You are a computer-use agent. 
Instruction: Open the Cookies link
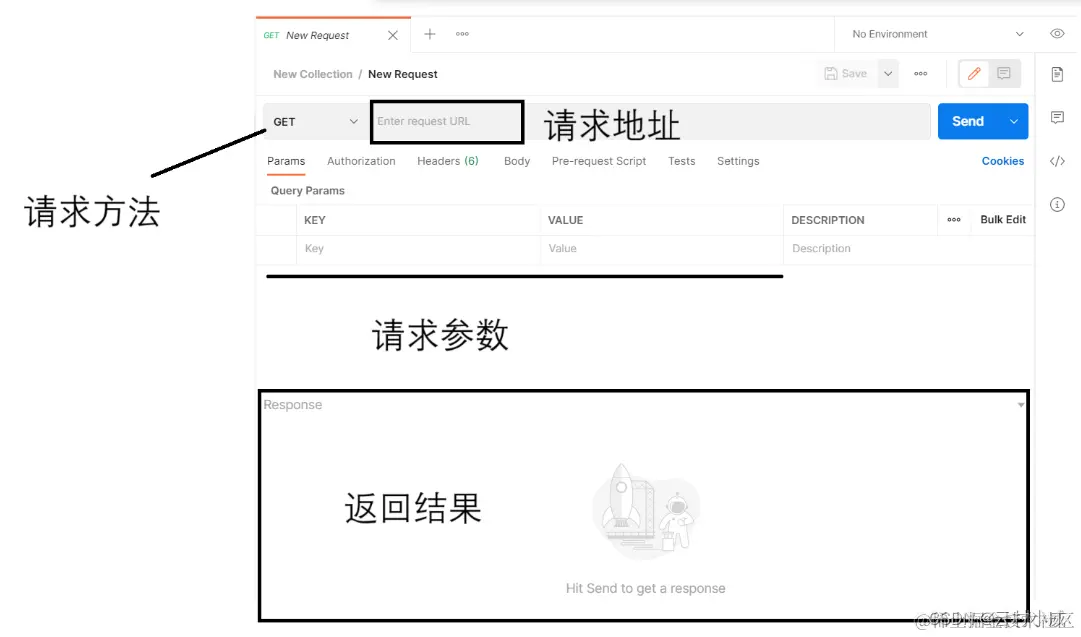click(x=1002, y=161)
